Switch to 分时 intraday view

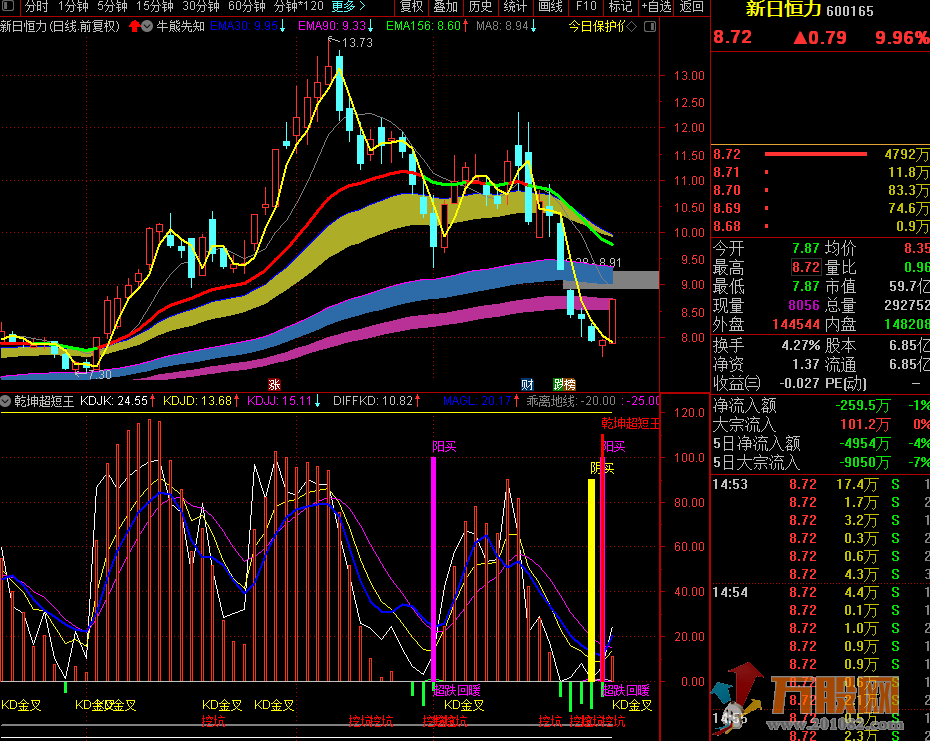click(x=36, y=7)
